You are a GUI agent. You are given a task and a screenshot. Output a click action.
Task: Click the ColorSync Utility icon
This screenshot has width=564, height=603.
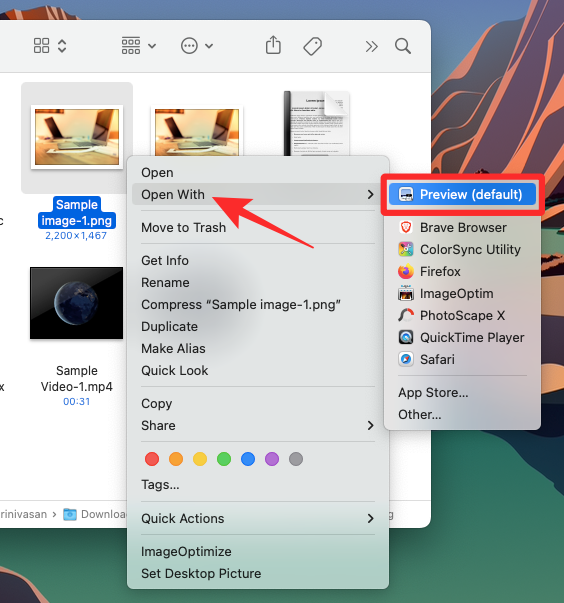406,249
